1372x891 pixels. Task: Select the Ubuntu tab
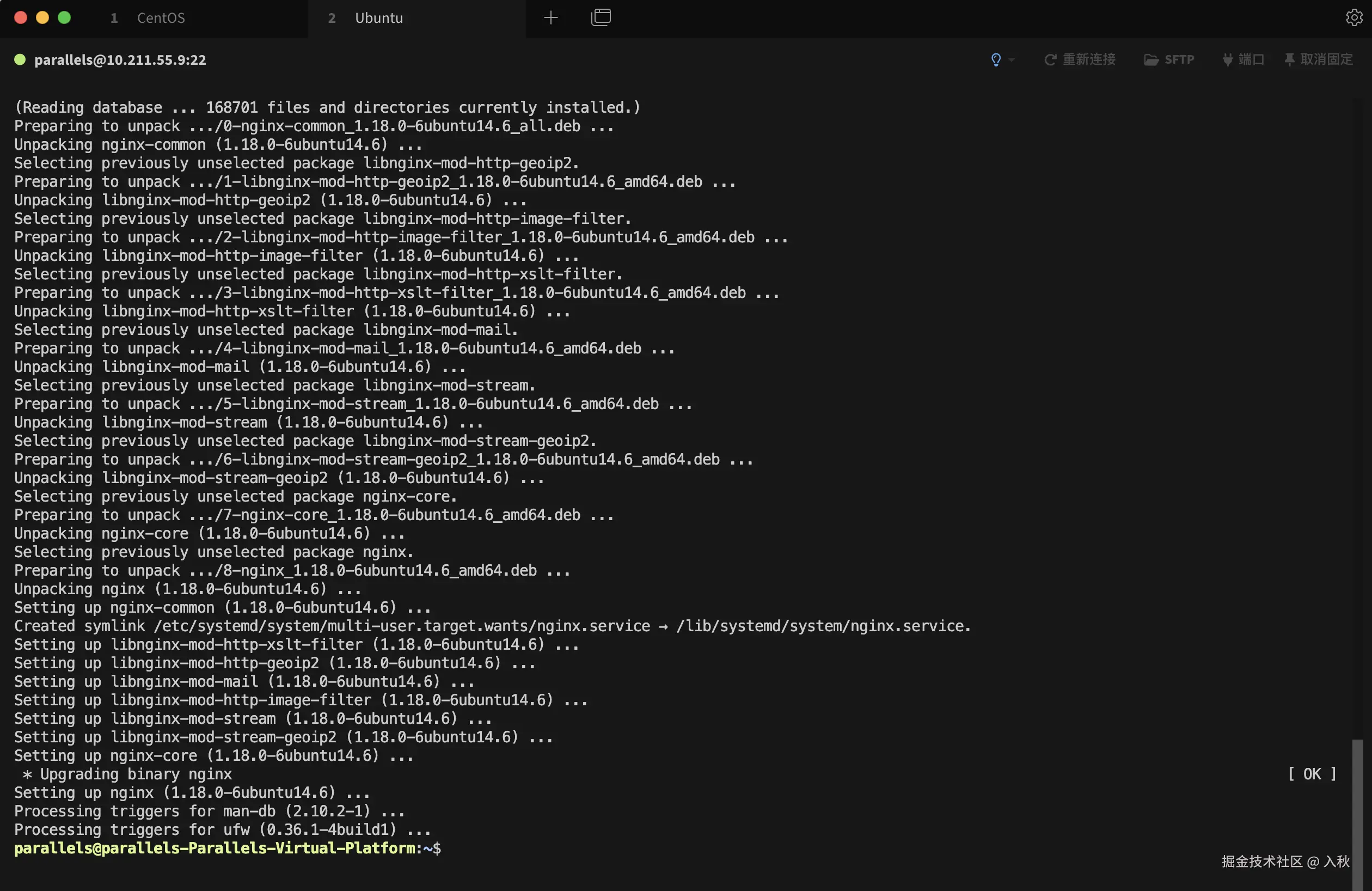click(x=379, y=18)
